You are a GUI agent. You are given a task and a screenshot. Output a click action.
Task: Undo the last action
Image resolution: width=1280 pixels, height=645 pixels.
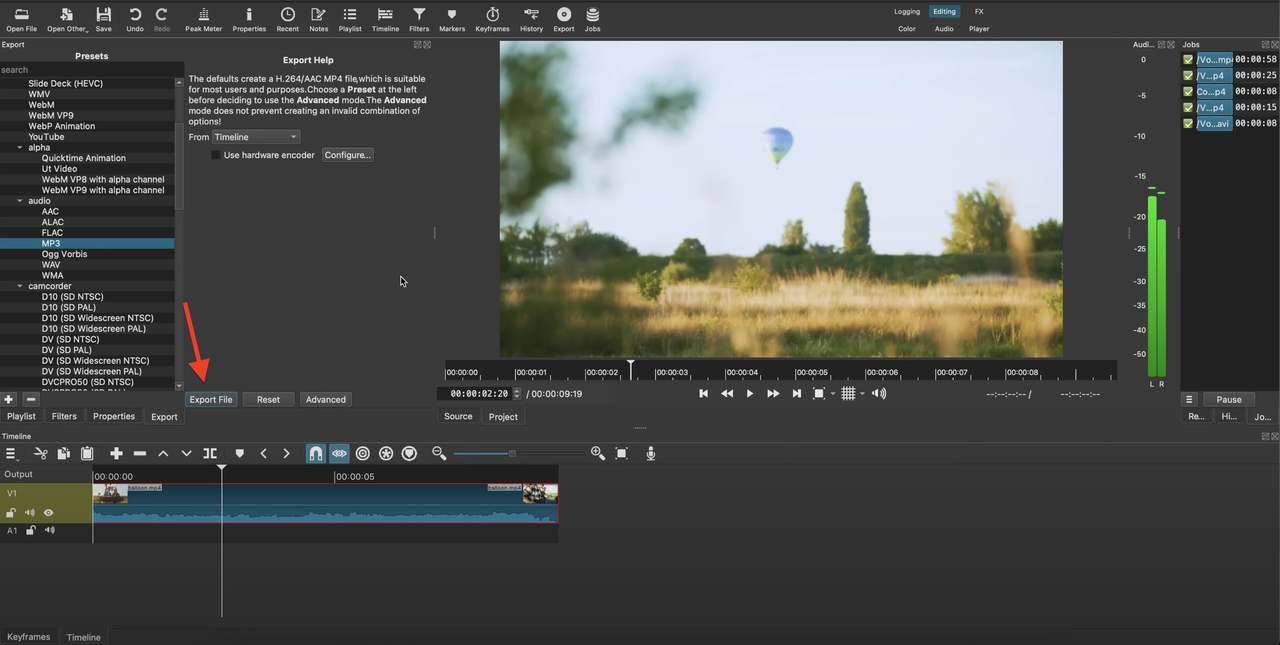click(x=135, y=18)
